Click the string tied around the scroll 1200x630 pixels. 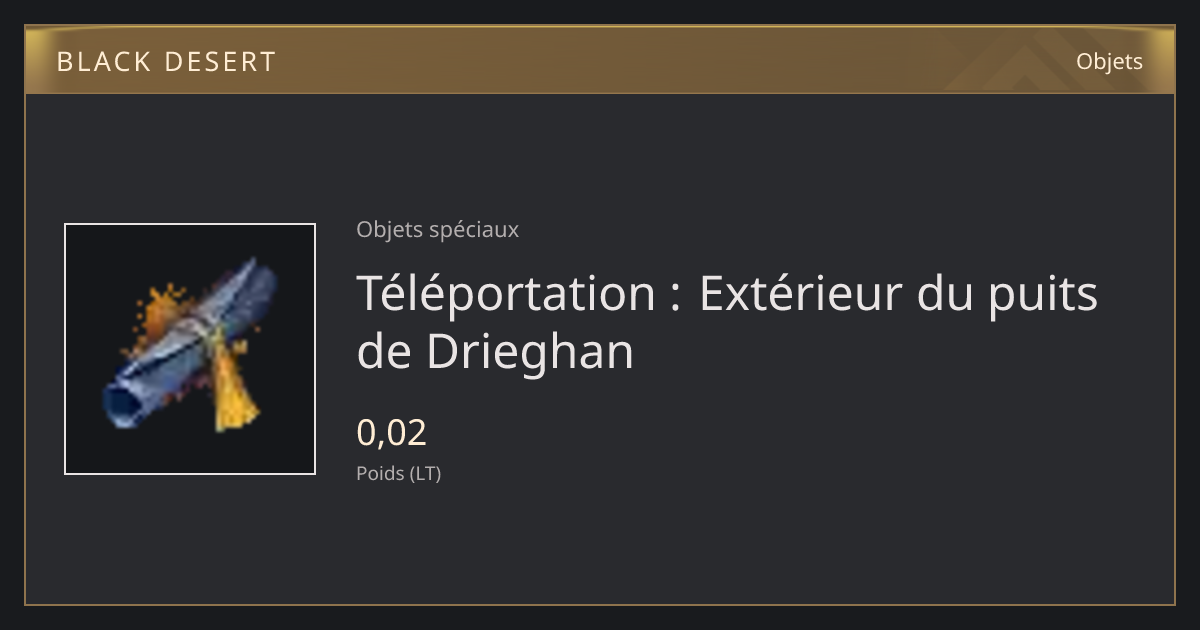click(205, 338)
